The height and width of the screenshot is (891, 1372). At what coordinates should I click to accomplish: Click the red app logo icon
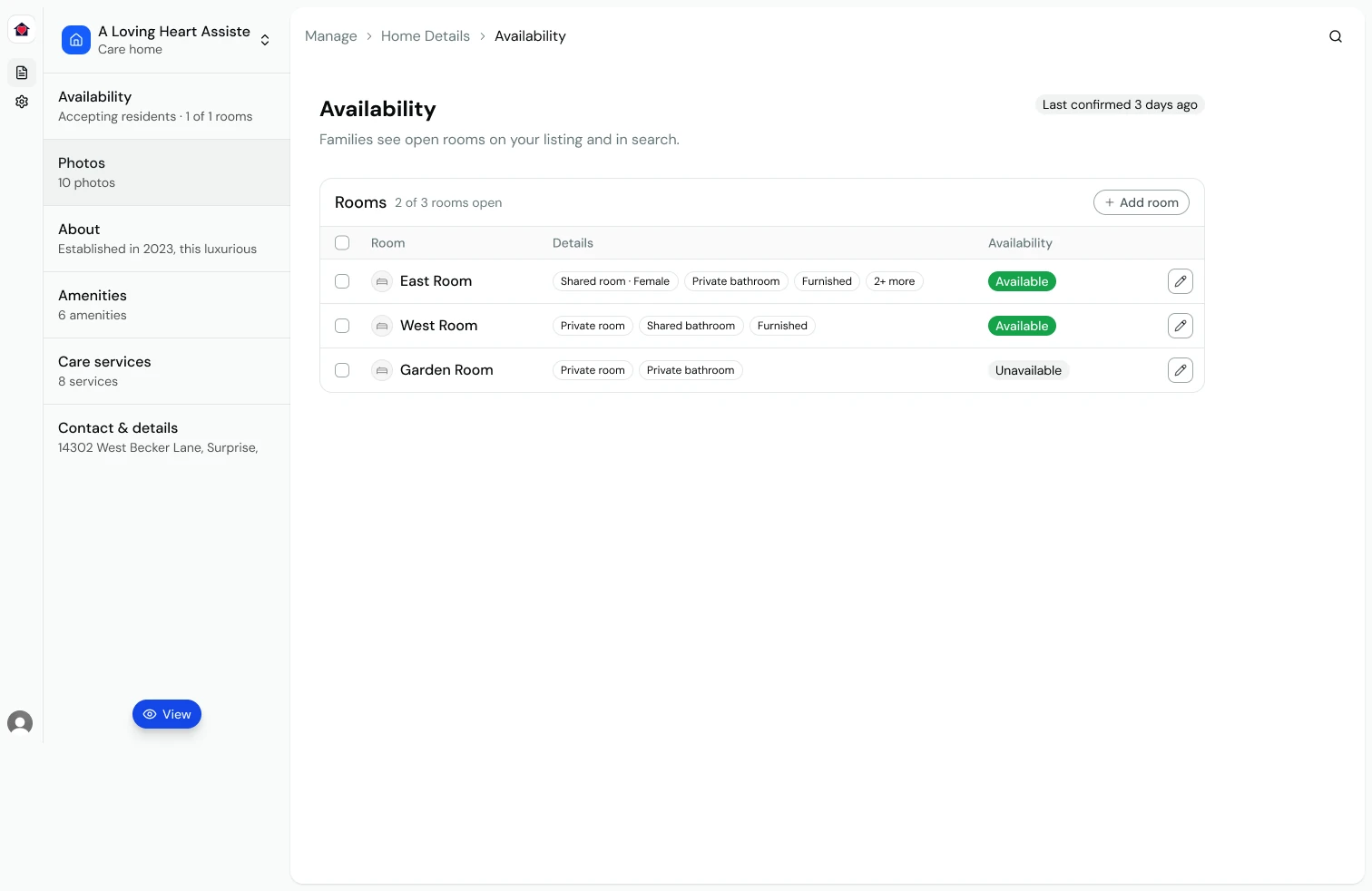coord(22,30)
